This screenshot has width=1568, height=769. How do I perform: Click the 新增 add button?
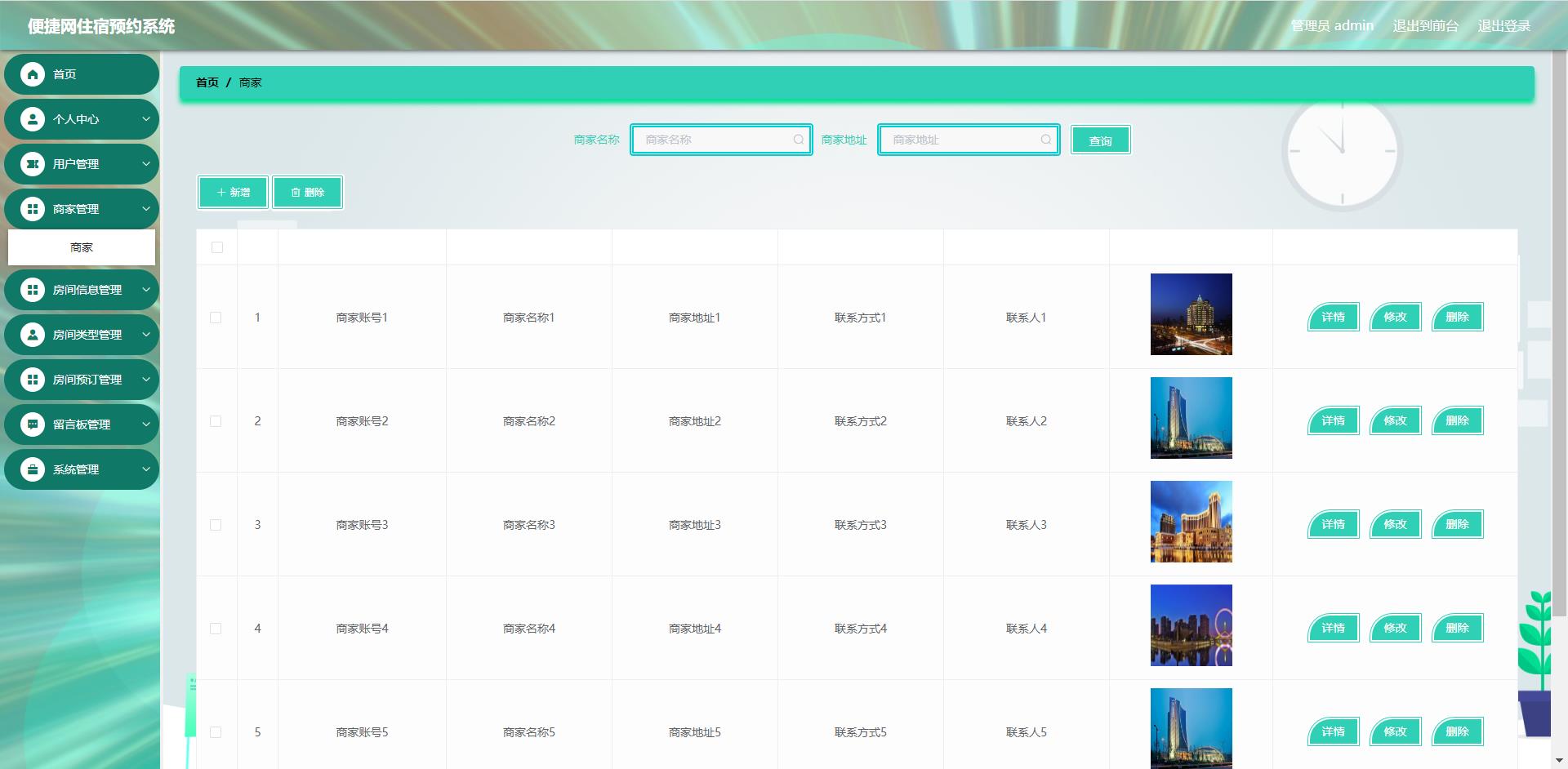[233, 193]
